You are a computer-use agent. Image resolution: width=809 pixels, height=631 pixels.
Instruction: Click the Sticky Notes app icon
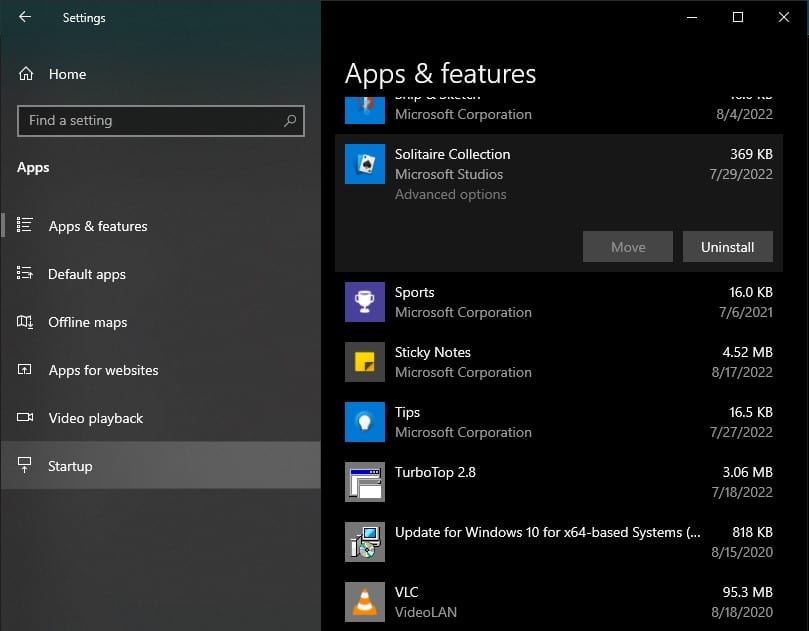(x=364, y=362)
